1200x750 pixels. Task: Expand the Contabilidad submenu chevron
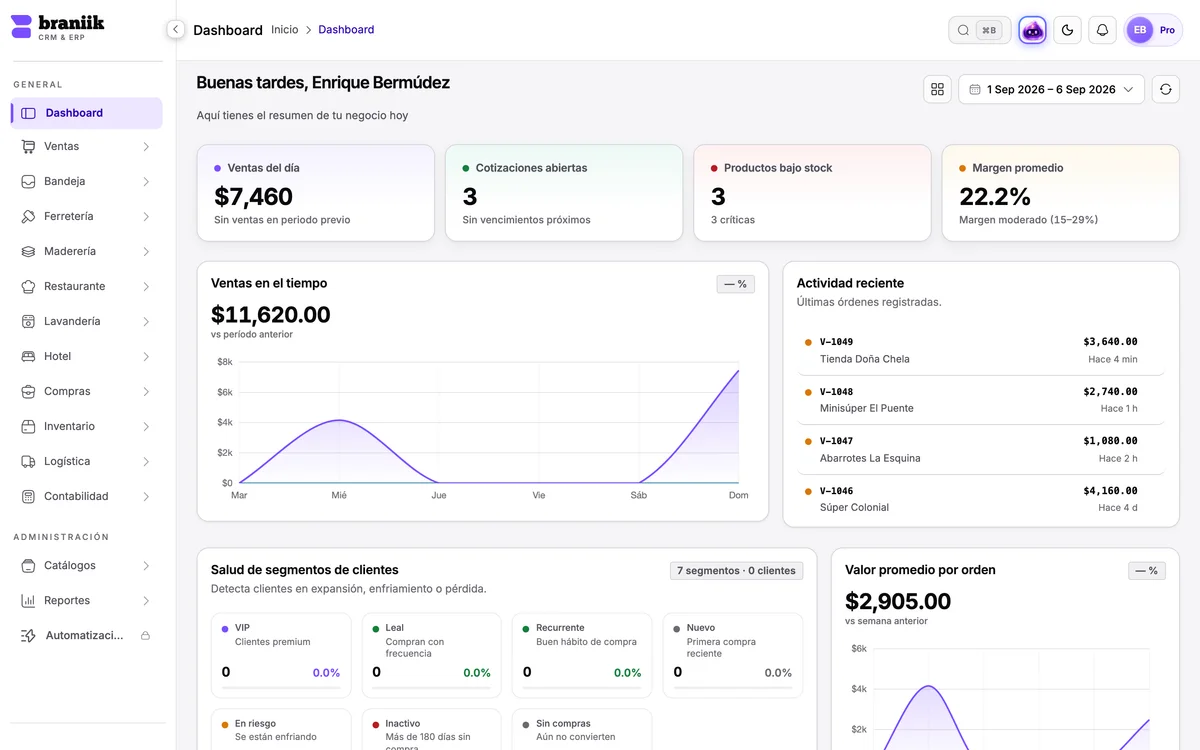click(146, 496)
